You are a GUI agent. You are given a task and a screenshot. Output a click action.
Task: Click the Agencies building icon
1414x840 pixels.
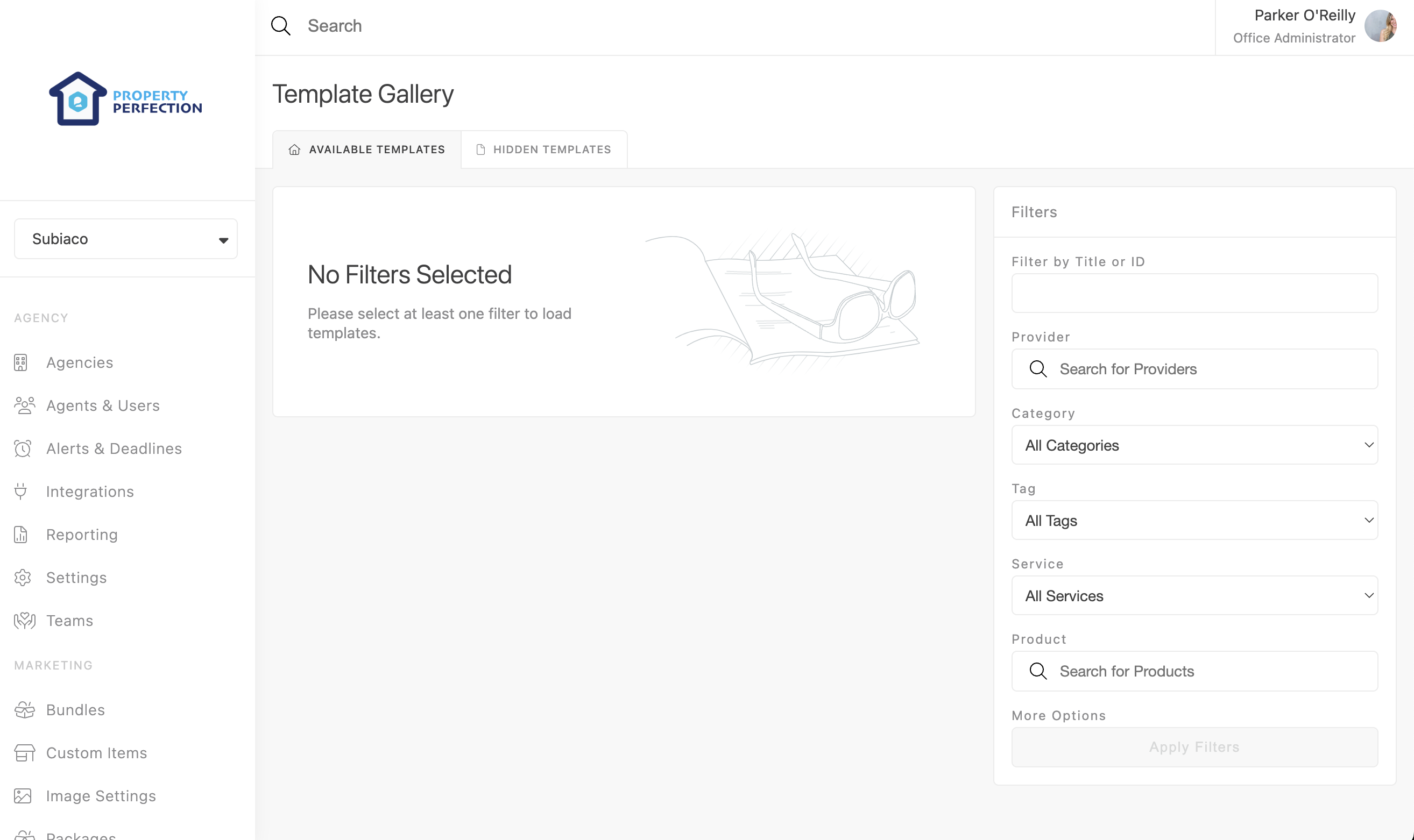tap(21, 362)
